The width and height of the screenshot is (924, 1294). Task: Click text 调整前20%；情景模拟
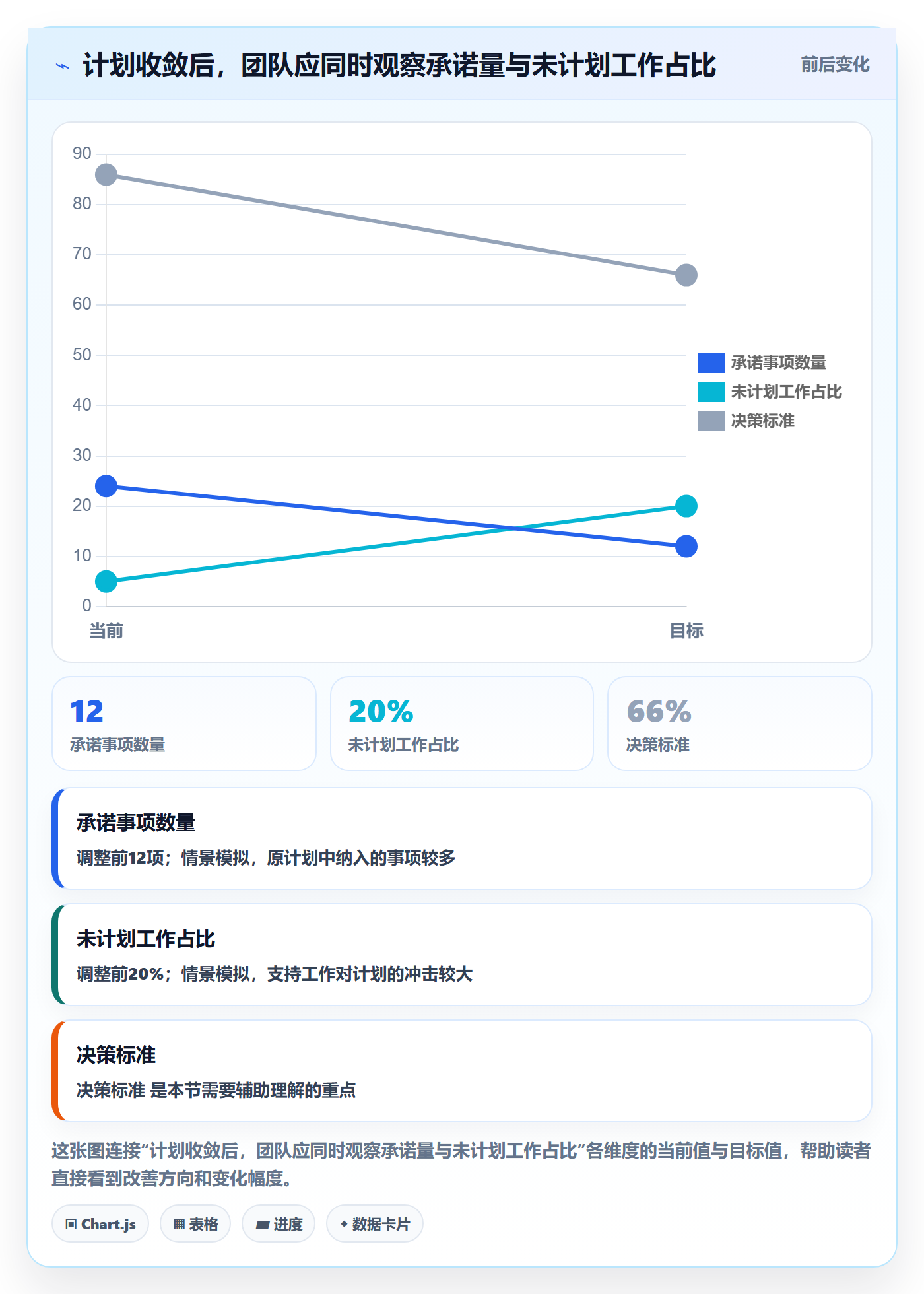pyautogui.click(x=163, y=974)
